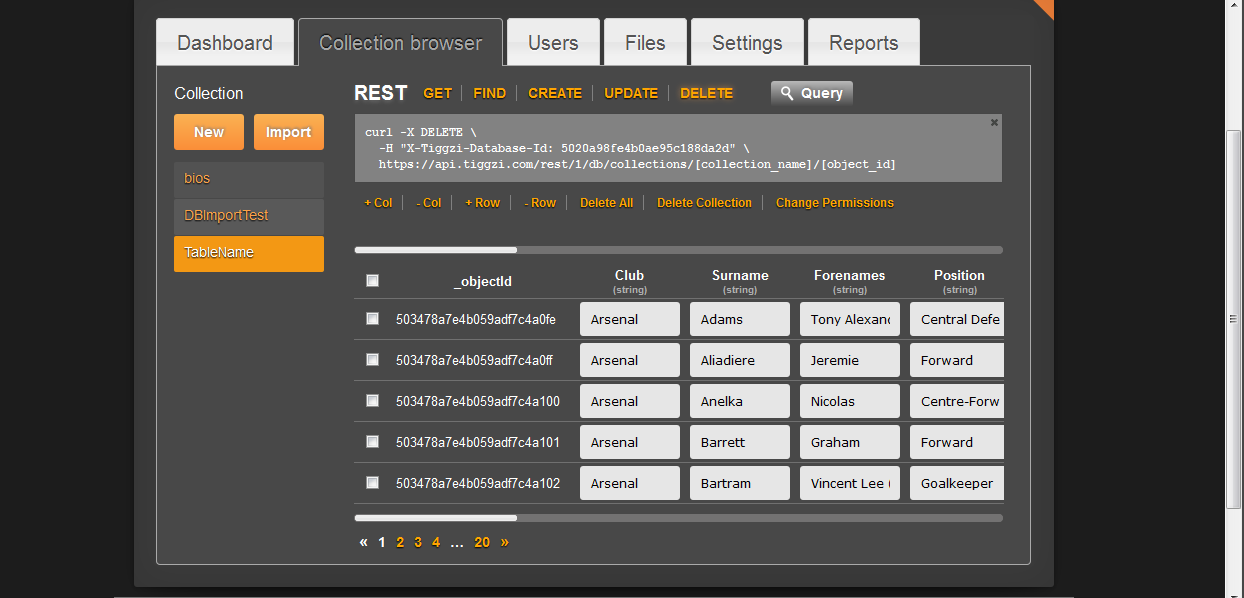The width and height of the screenshot is (1244, 598).
Task: Go to next page with » arrow
Action: 504,542
